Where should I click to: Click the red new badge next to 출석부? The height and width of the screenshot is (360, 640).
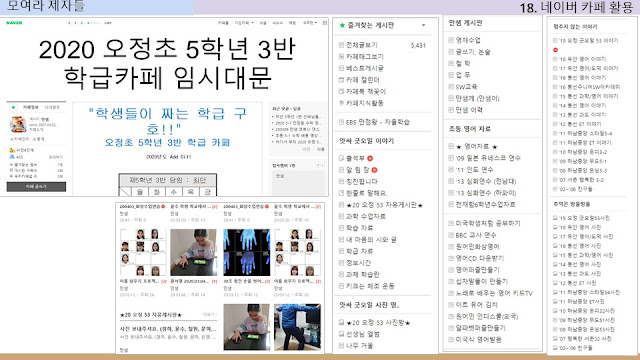tap(370, 158)
